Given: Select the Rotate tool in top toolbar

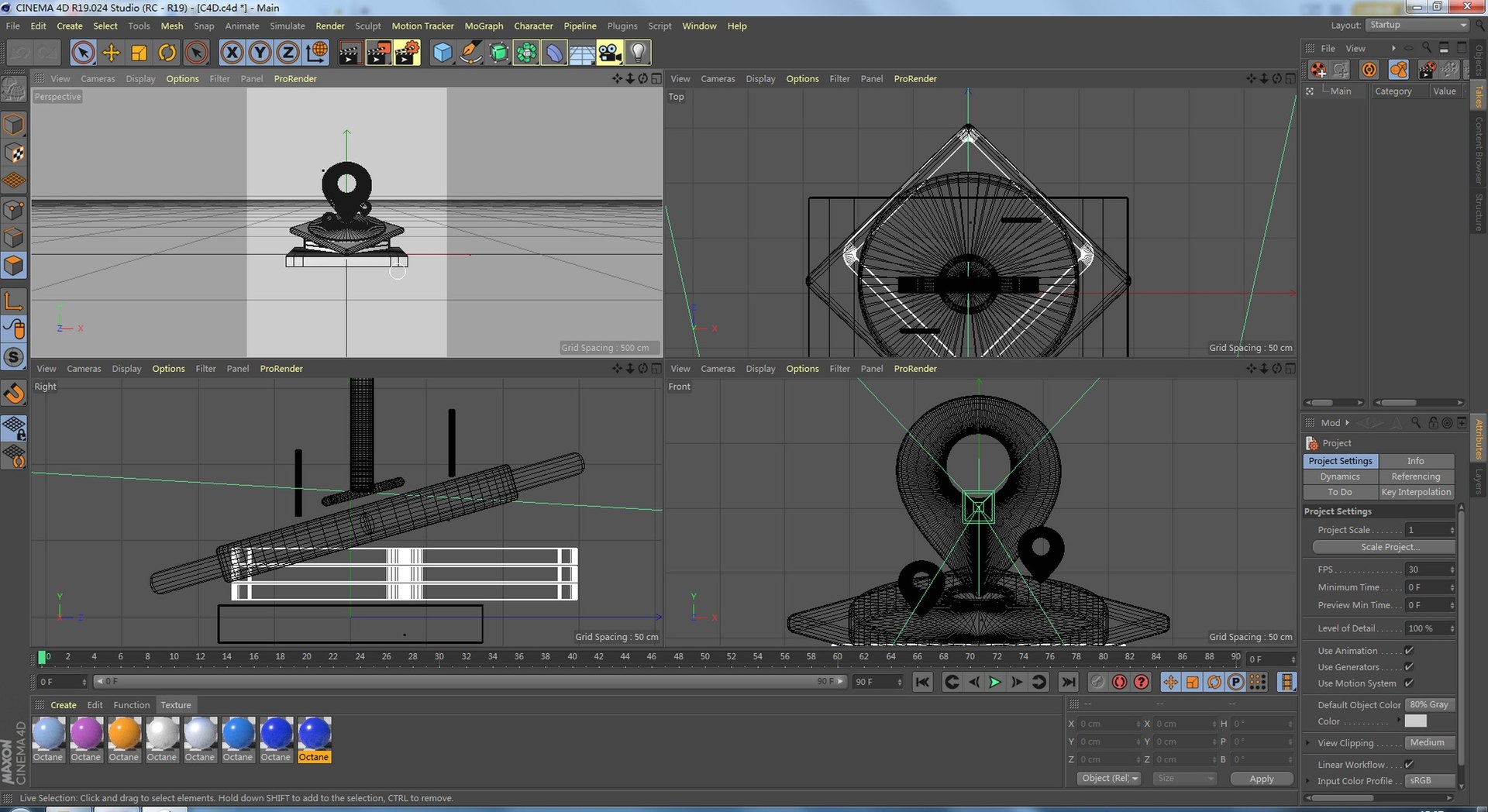Looking at the screenshot, I should (x=167, y=53).
